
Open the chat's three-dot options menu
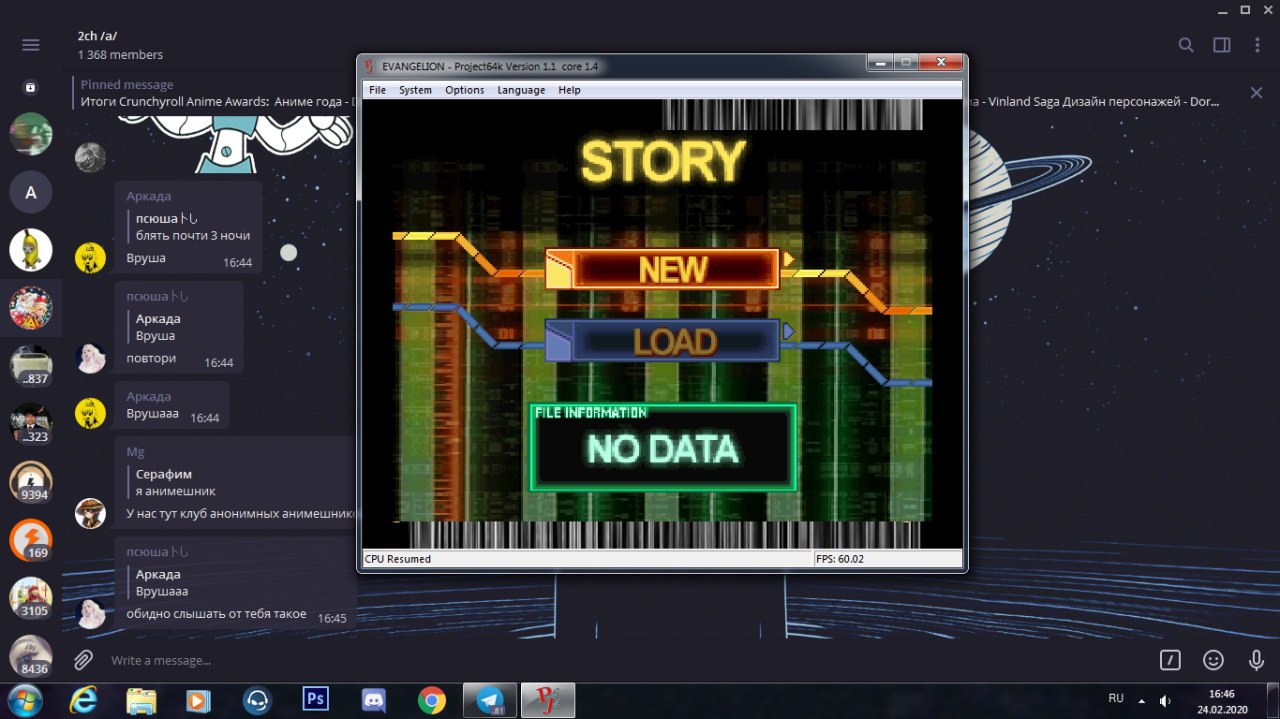click(x=1257, y=45)
